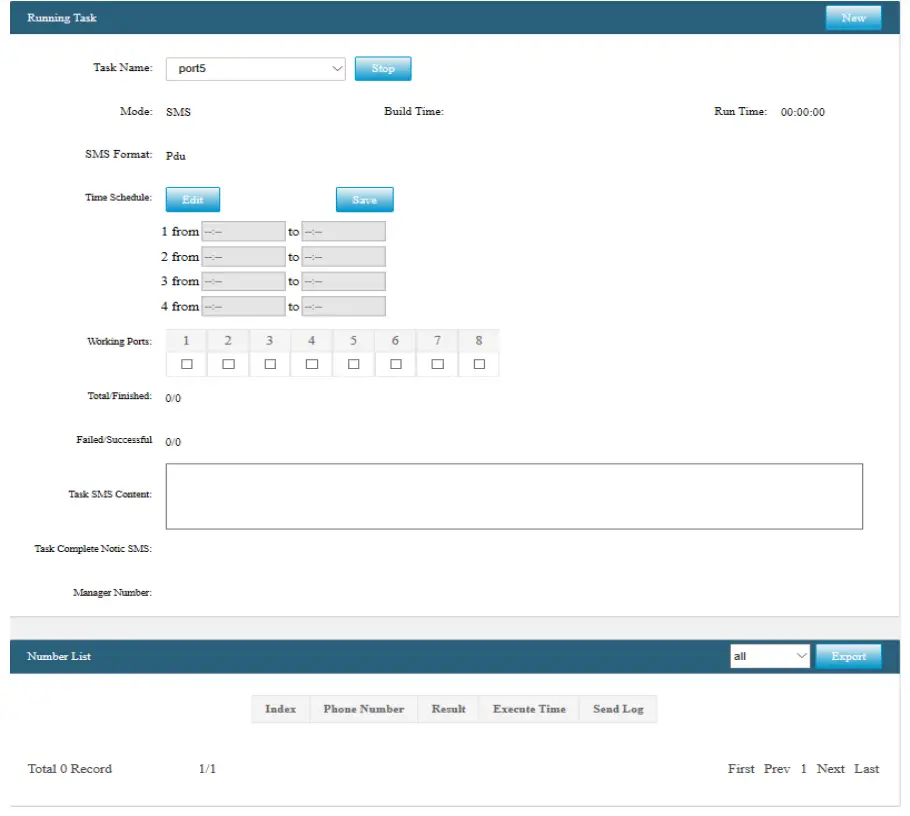Click schedule 4 'from' time field
Screen dimensions: 910x816
243,307
